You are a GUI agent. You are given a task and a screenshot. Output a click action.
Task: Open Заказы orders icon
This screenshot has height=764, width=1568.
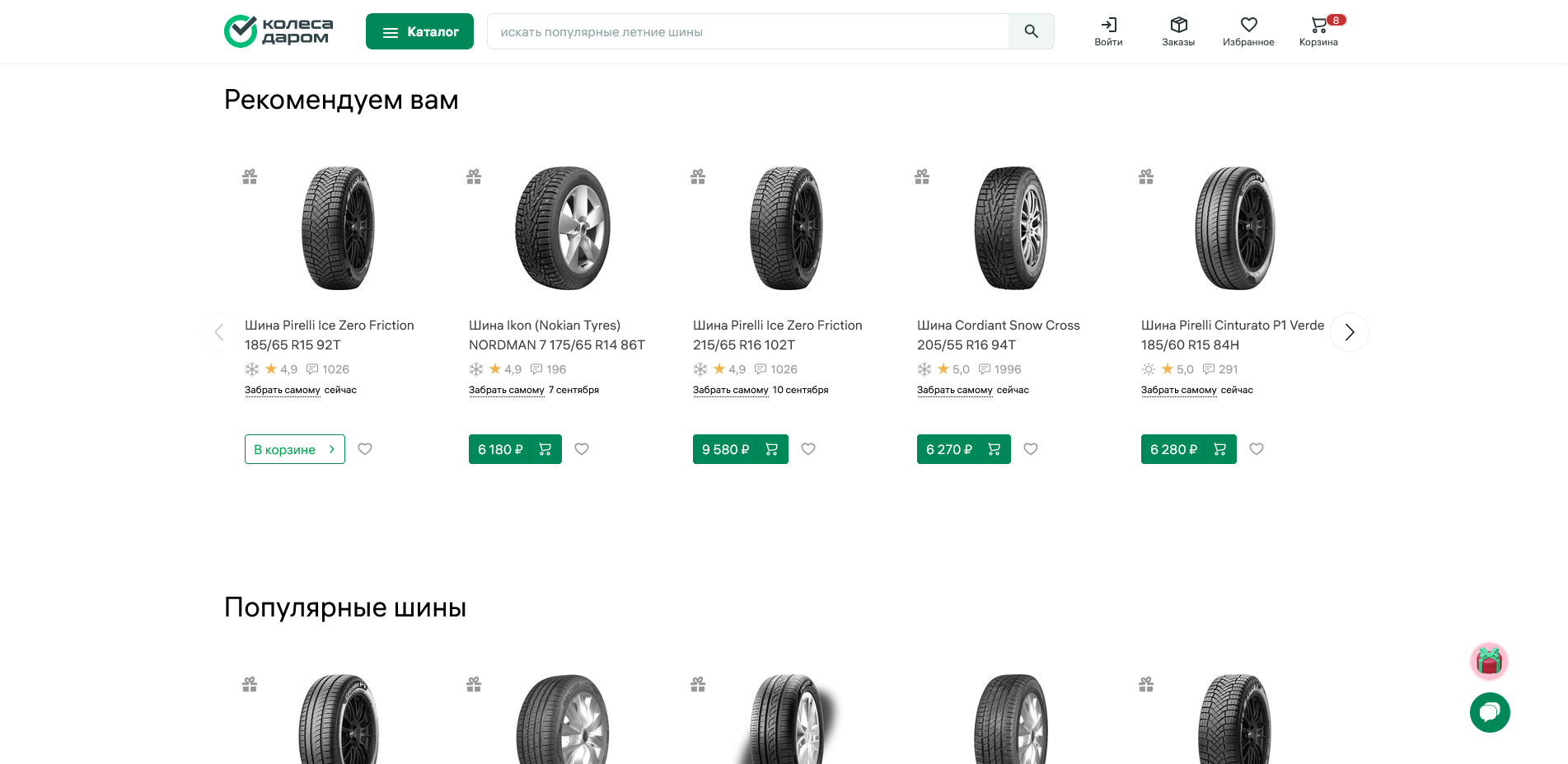click(x=1178, y=30)
